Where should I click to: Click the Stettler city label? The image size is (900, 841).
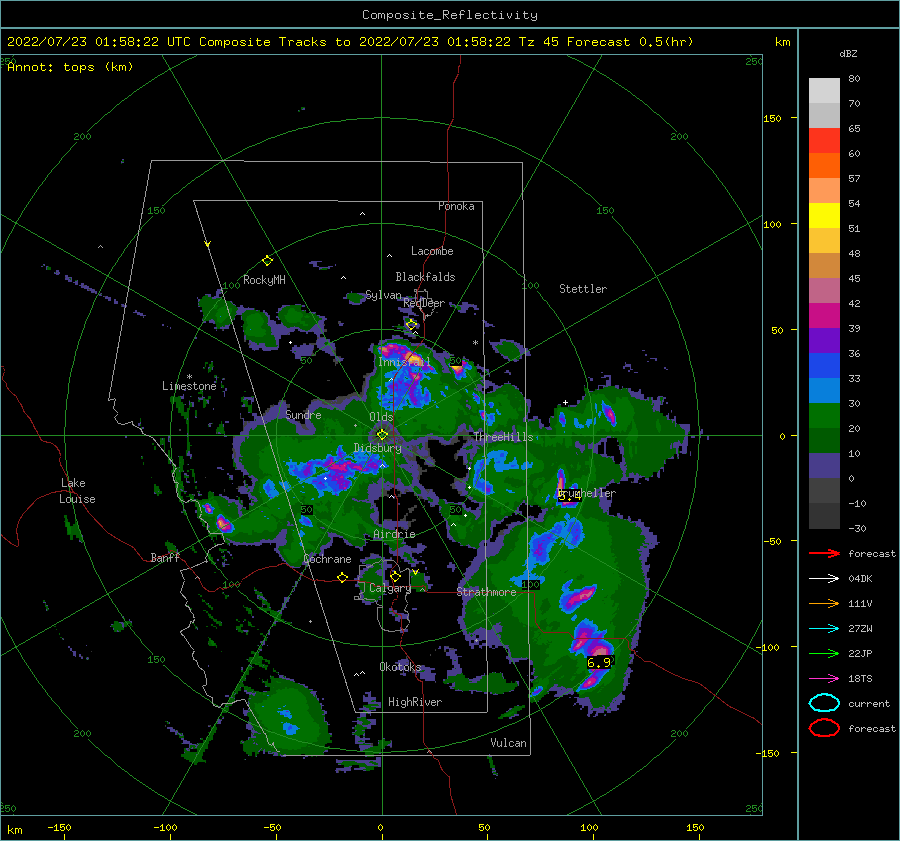pyautogui.click(x=583, y=289)
